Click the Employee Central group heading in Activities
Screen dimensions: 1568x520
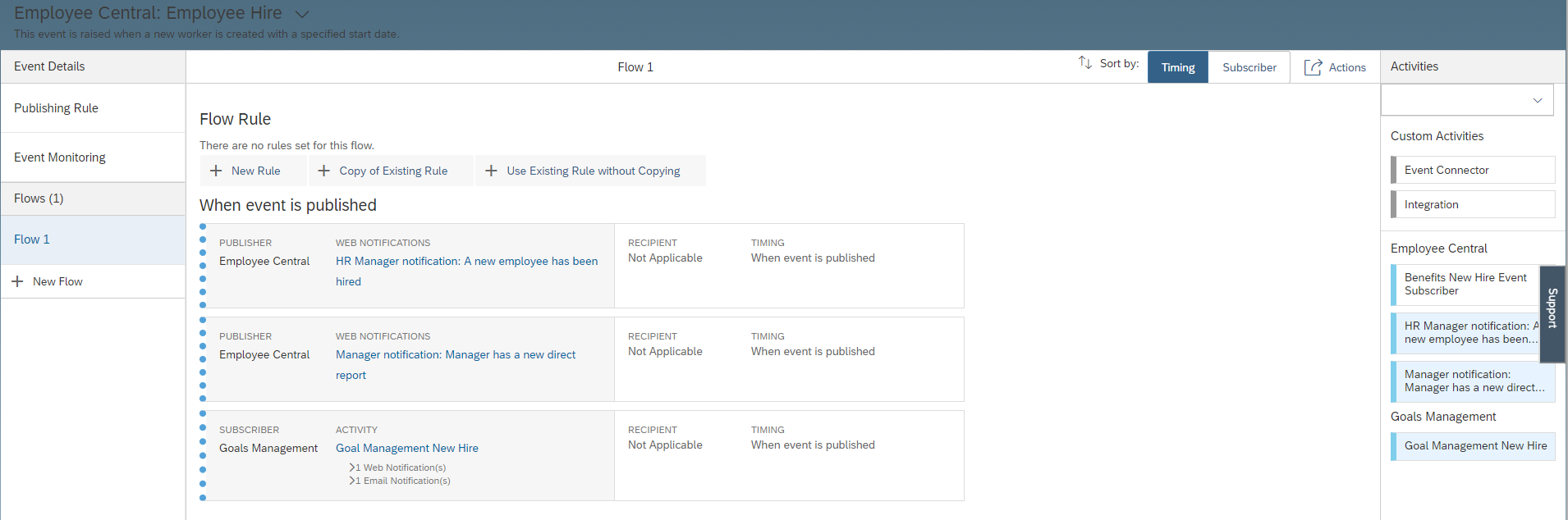tap(1438, 249)
